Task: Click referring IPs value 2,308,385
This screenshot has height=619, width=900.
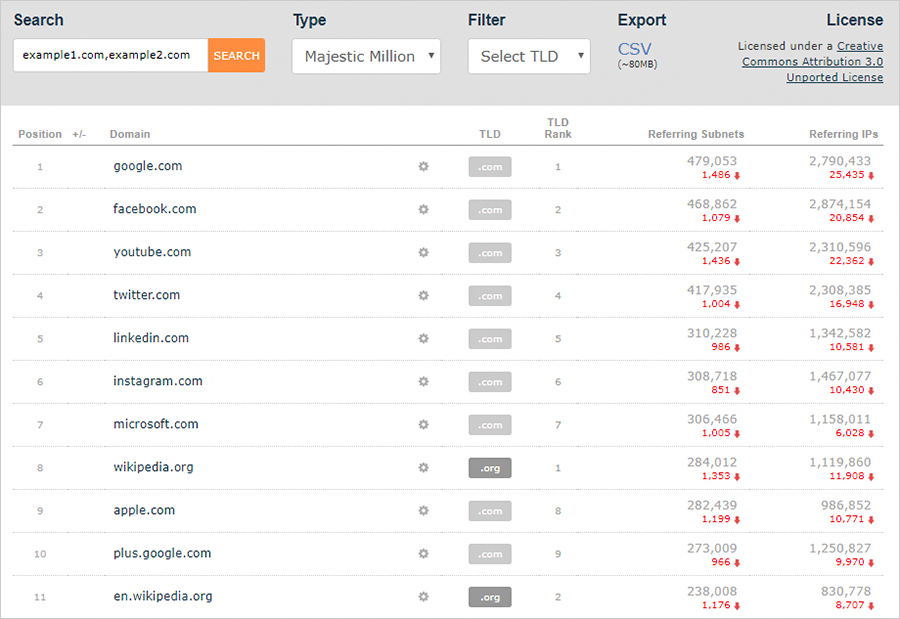Action: pyautogui.click(x=840, y=291)
